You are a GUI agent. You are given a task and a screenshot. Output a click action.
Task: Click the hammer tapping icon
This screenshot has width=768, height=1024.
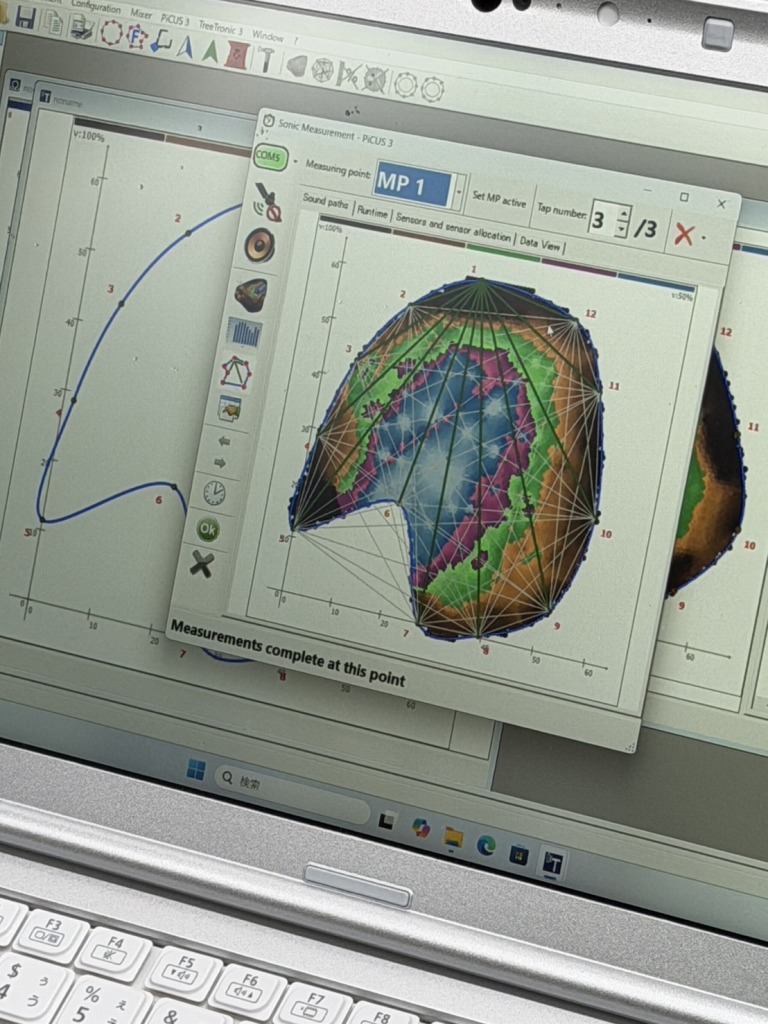pos(265,60)
